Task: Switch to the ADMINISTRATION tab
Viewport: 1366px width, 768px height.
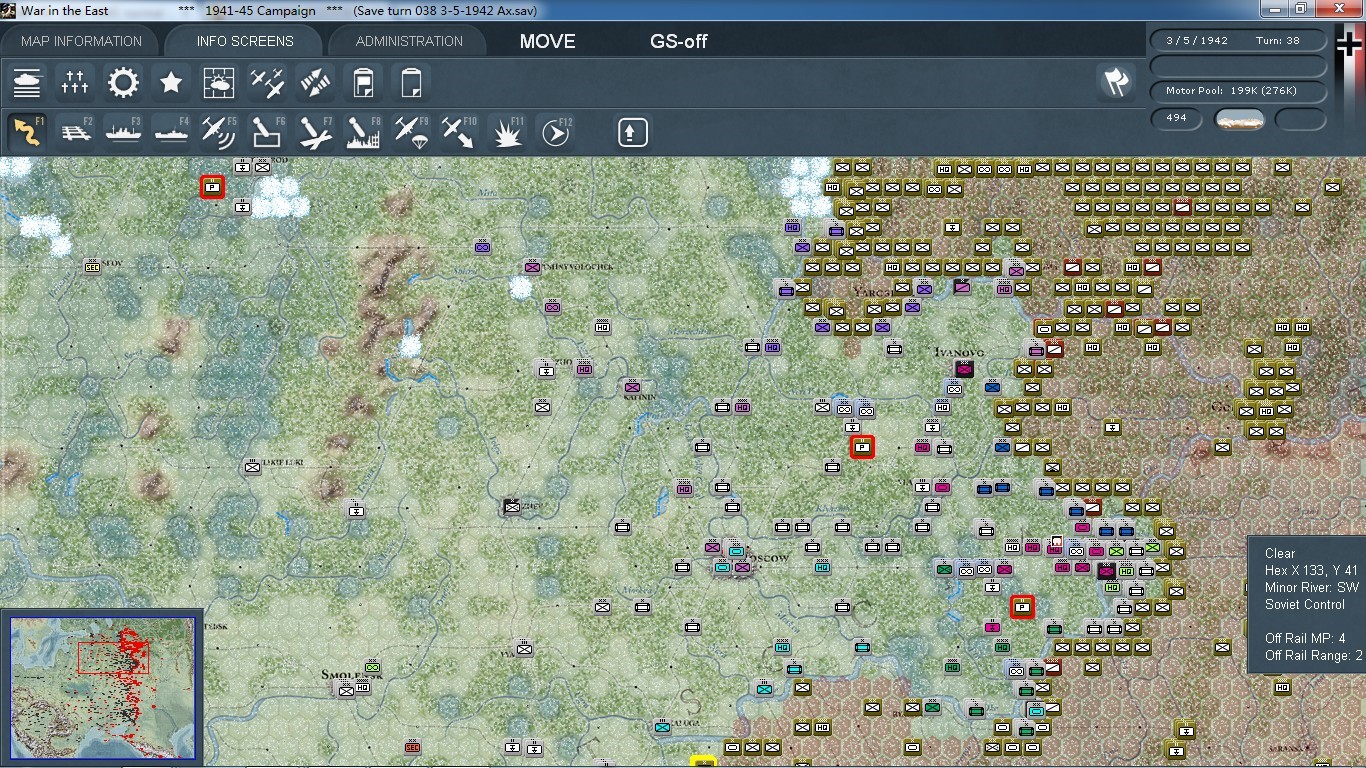Action: pyautogui.click(x=409, y=41)
